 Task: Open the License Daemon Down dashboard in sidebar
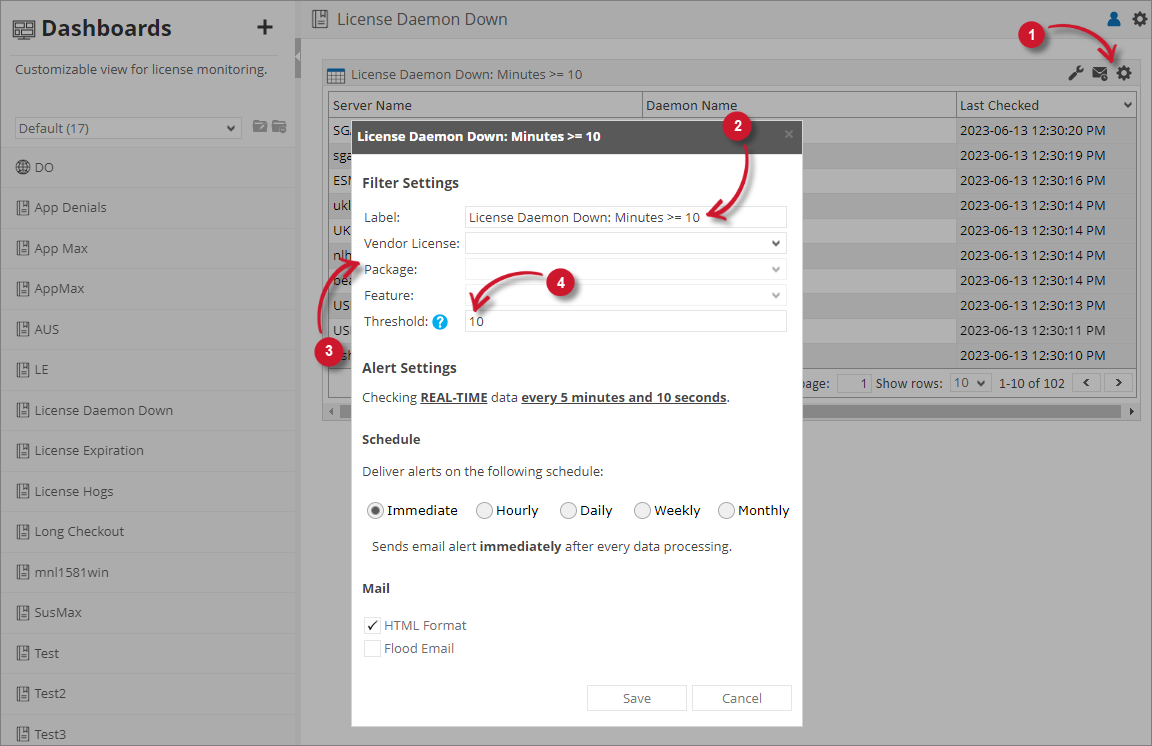click(x=147, y=410)
